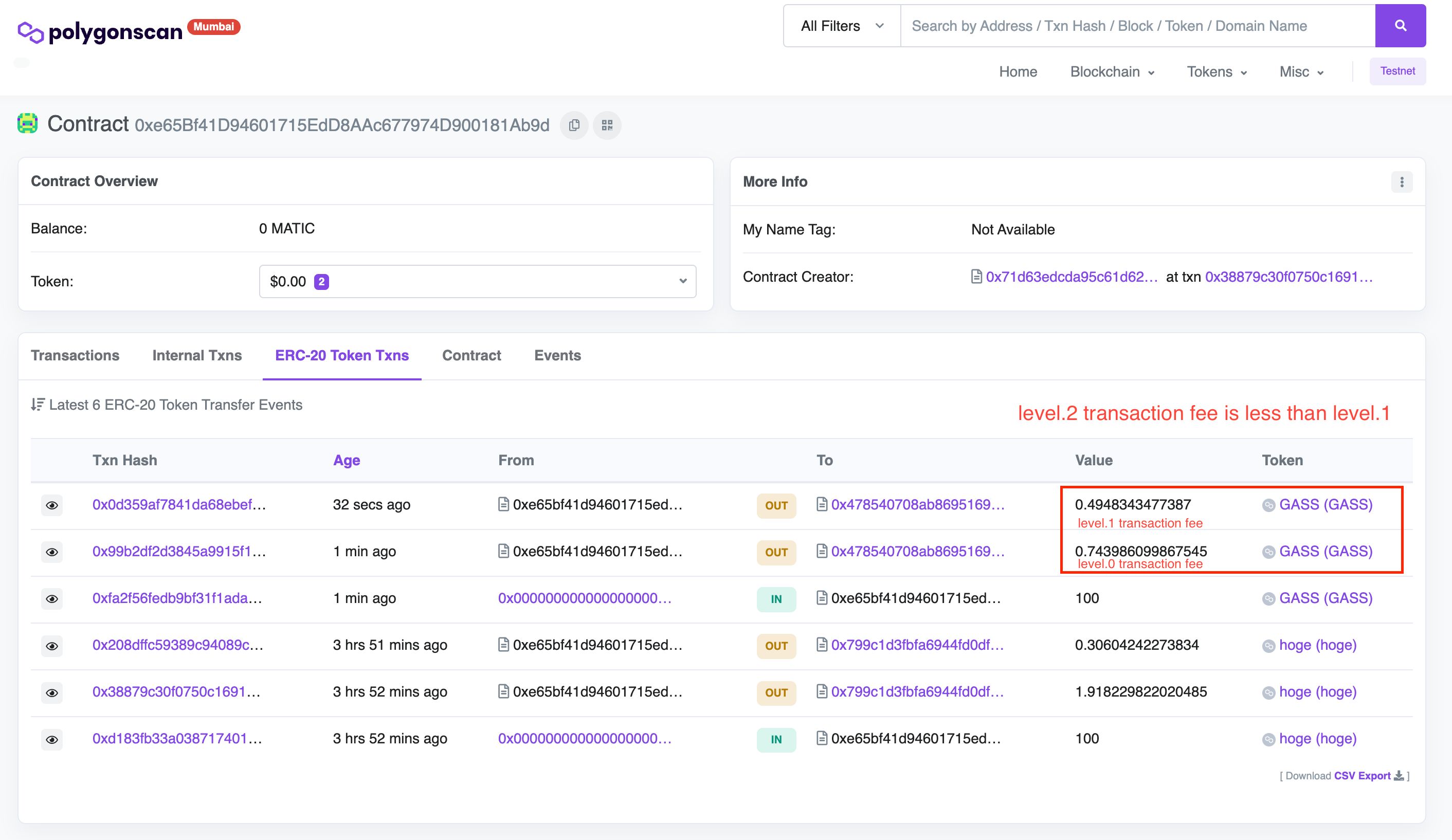Toggle eye preview for 0x0d359af7841da68ebef row

pyautogui.click(x=52, y=505)
